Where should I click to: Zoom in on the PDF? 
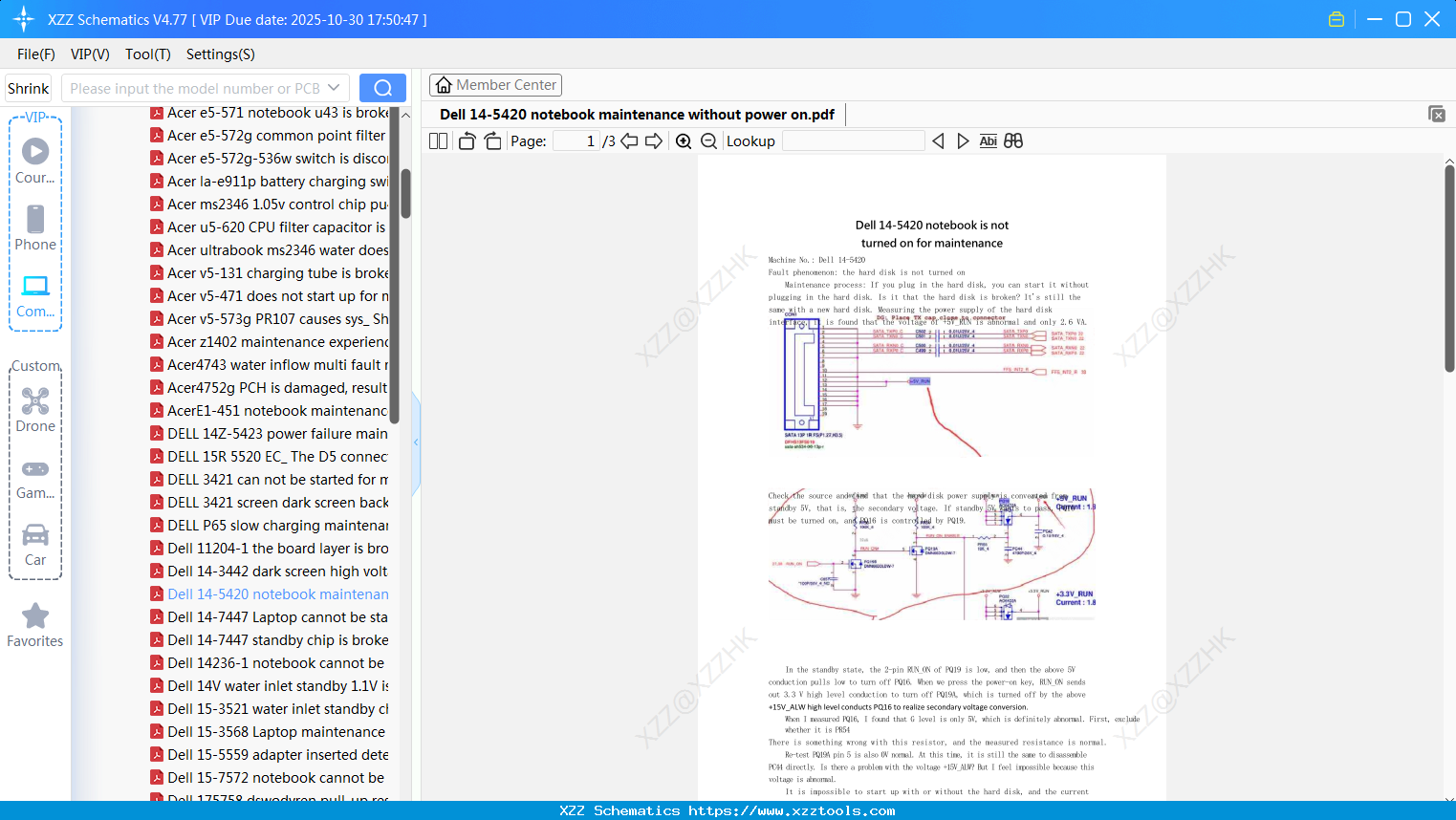pyautogui.click(x=684, y=141)
